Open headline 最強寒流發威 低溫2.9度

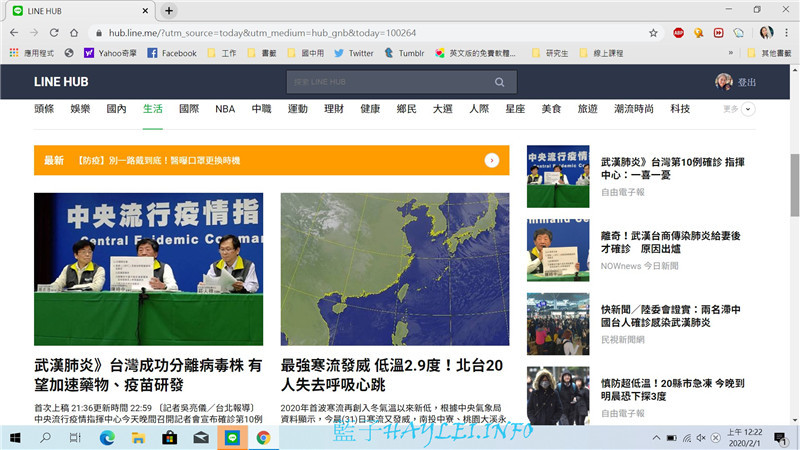click(392, 375)
